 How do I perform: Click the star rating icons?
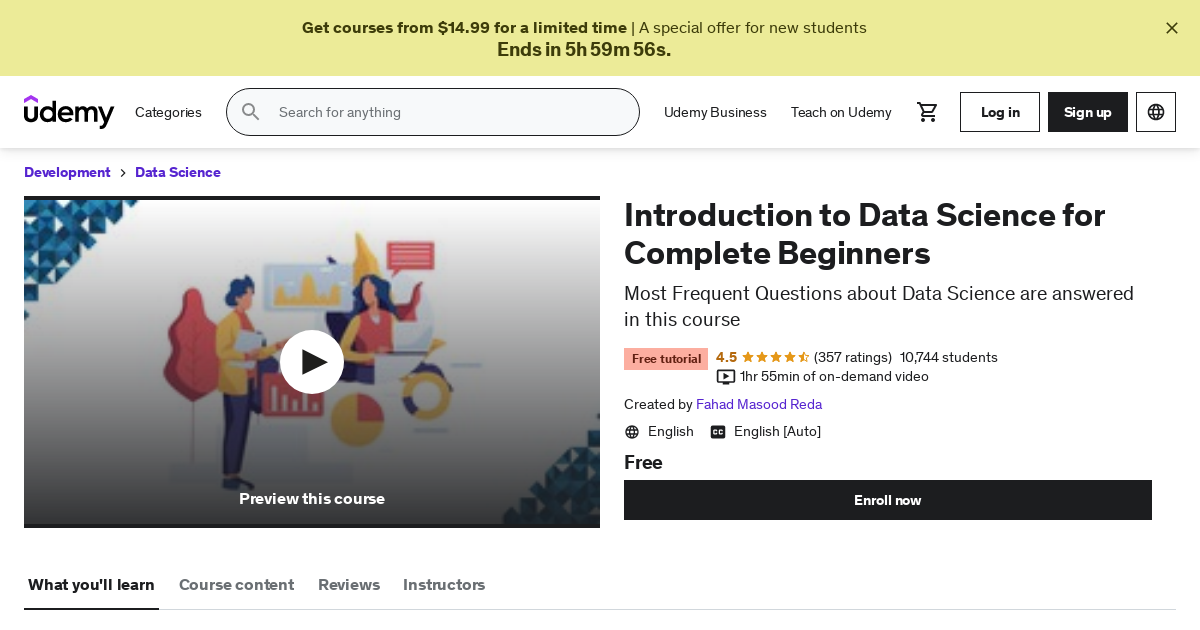[776, 357]
